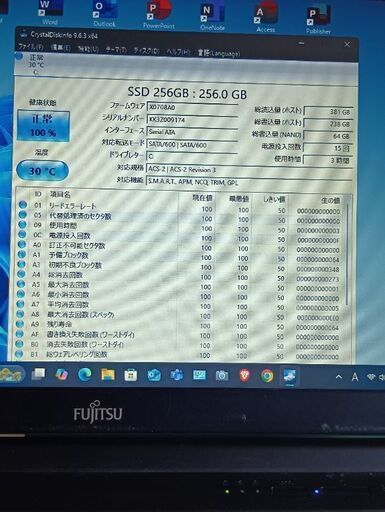Open the ファイル(F) menu

click(x=31, y=47)
